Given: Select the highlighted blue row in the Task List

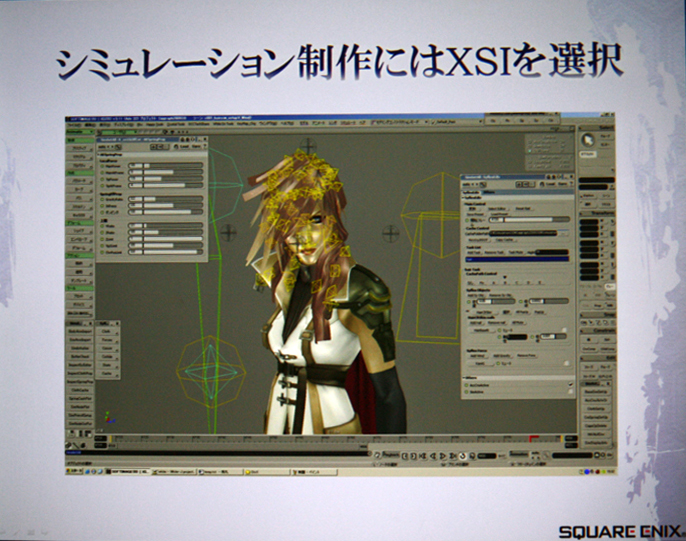Looking at the screenshot, I should (517, 259).
